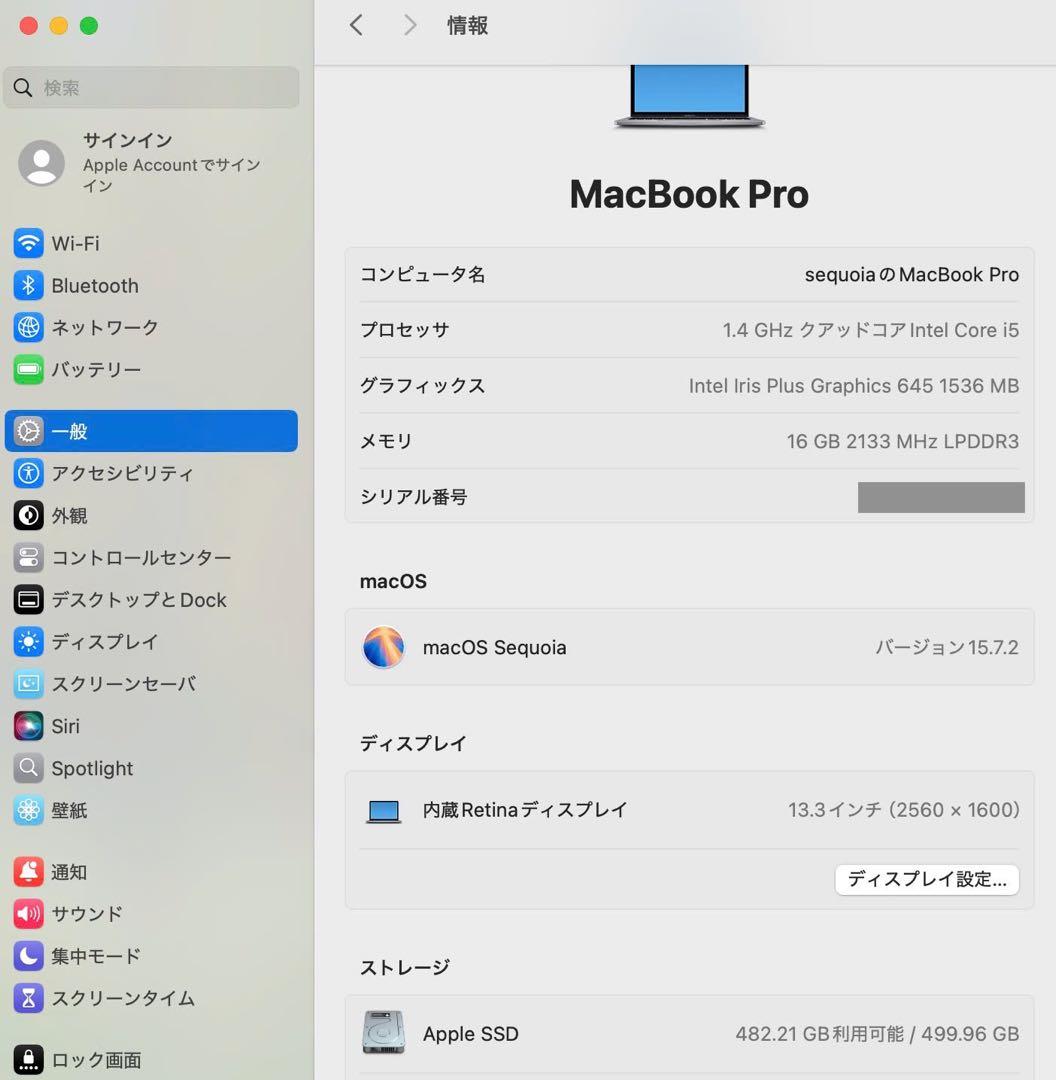This screenshot has width=1056, height=1080.
Task: Click the Siri icon in sidebar
Action: point(28,726)
